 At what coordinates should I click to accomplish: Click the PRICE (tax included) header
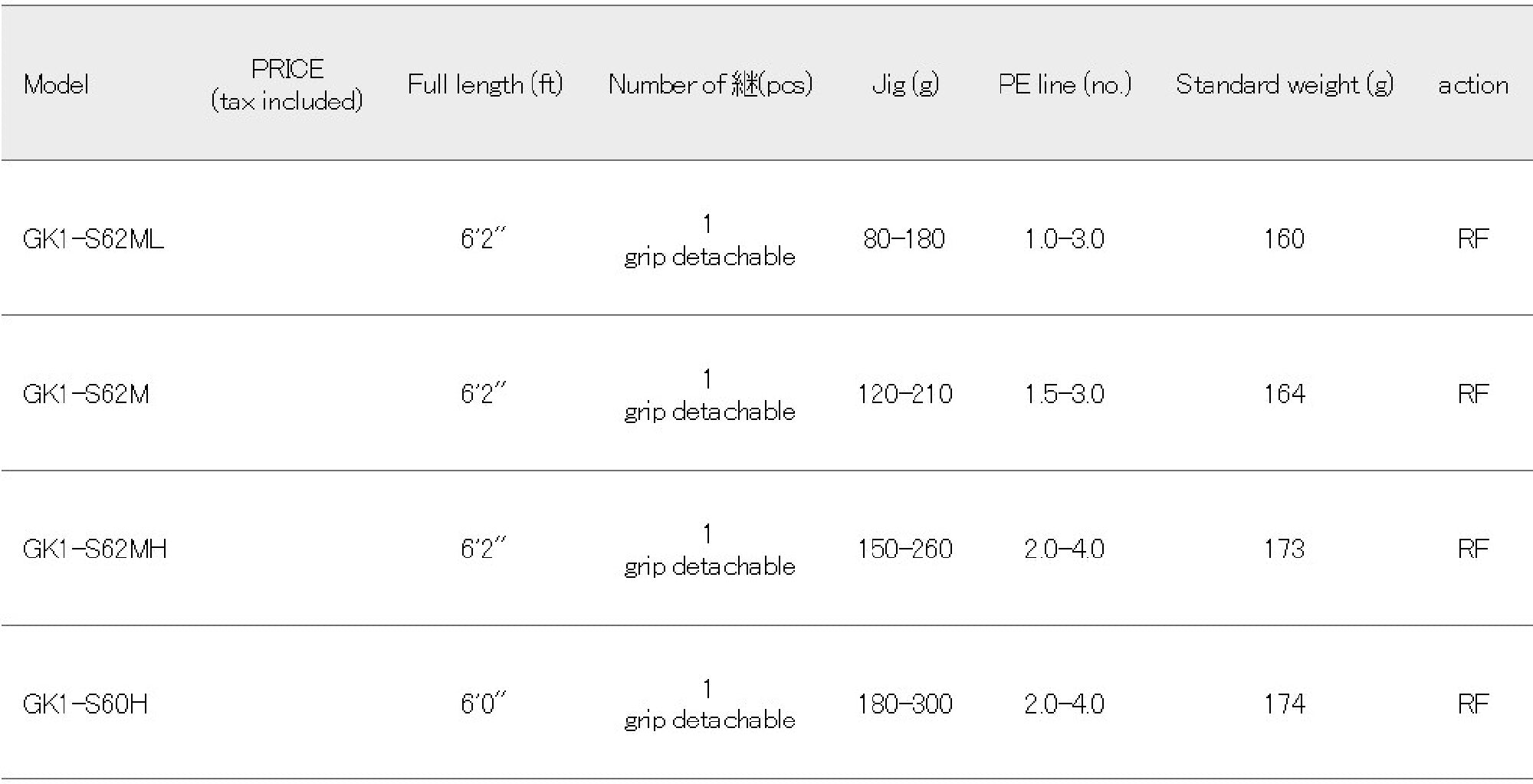click(287, 84)
